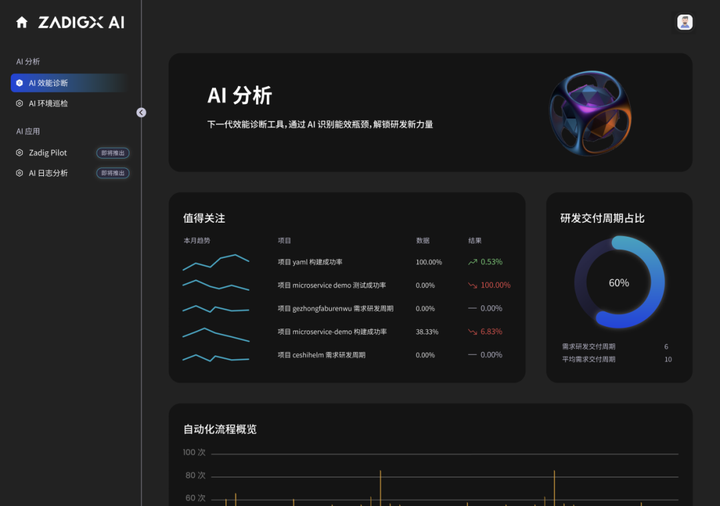
Task: Click the 数据 column header
Action: coord(422,241)
